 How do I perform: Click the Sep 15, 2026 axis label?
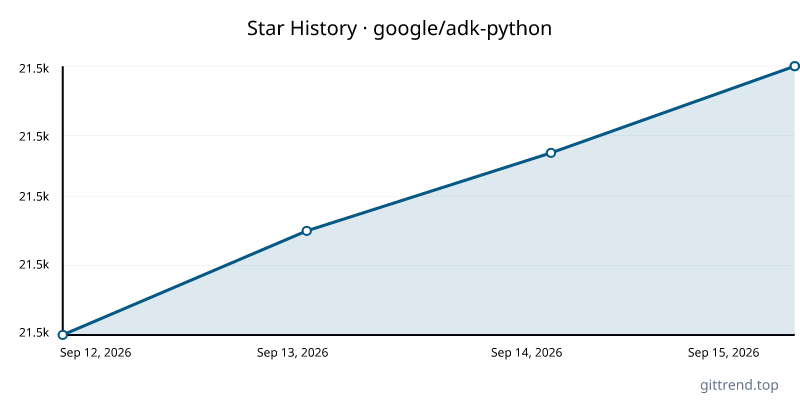click(x=723, y=353)
